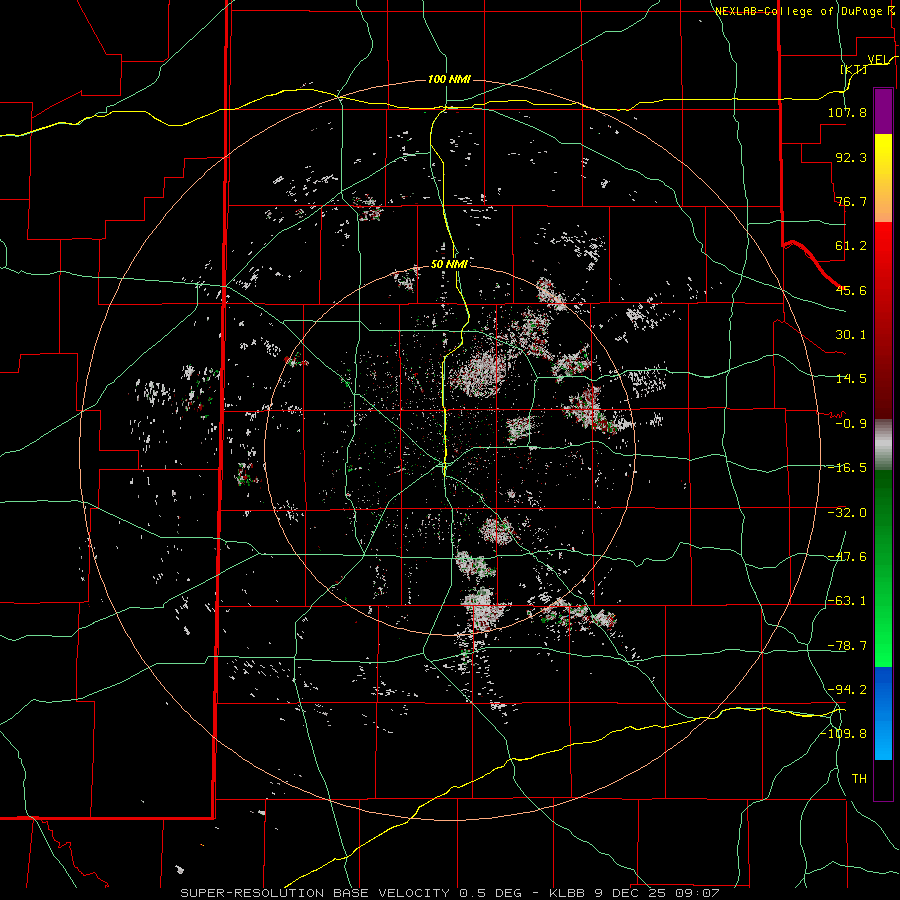
Task: Select the -63.1 value on velocity scale
Action: click(847, 601)
